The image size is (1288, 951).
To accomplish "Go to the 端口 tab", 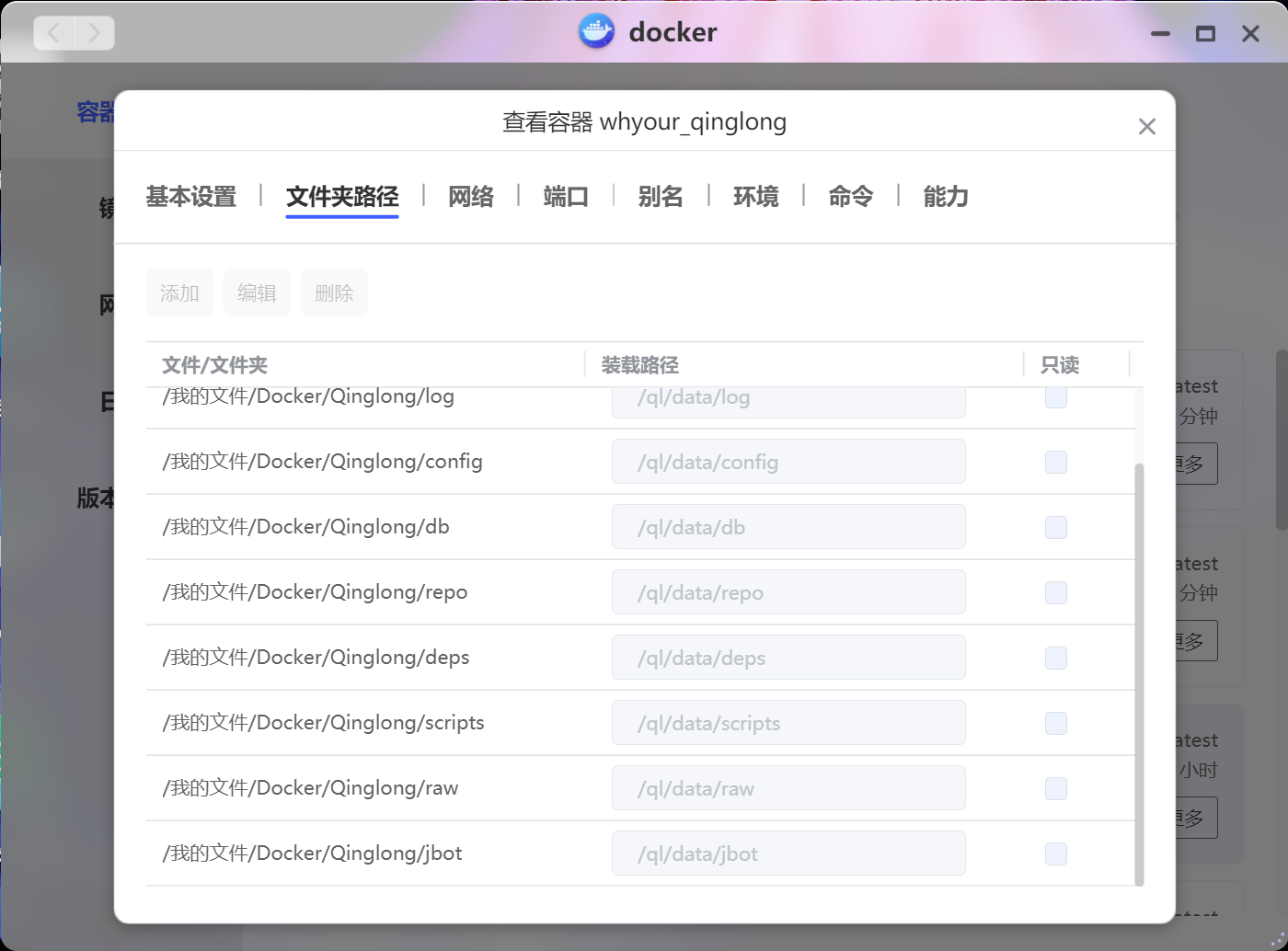I will (x=566, y=197).
